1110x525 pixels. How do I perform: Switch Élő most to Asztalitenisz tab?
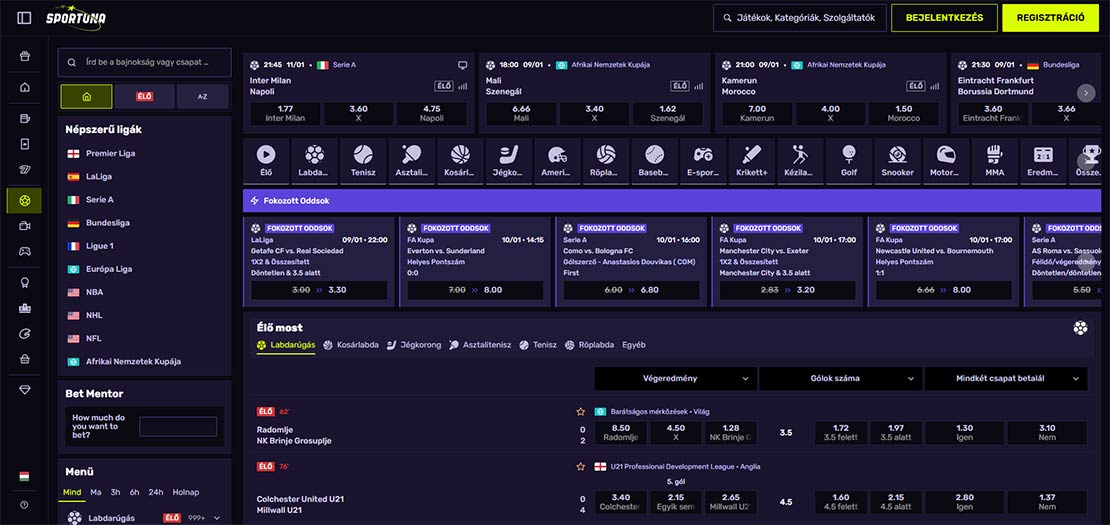pos(480,345)
